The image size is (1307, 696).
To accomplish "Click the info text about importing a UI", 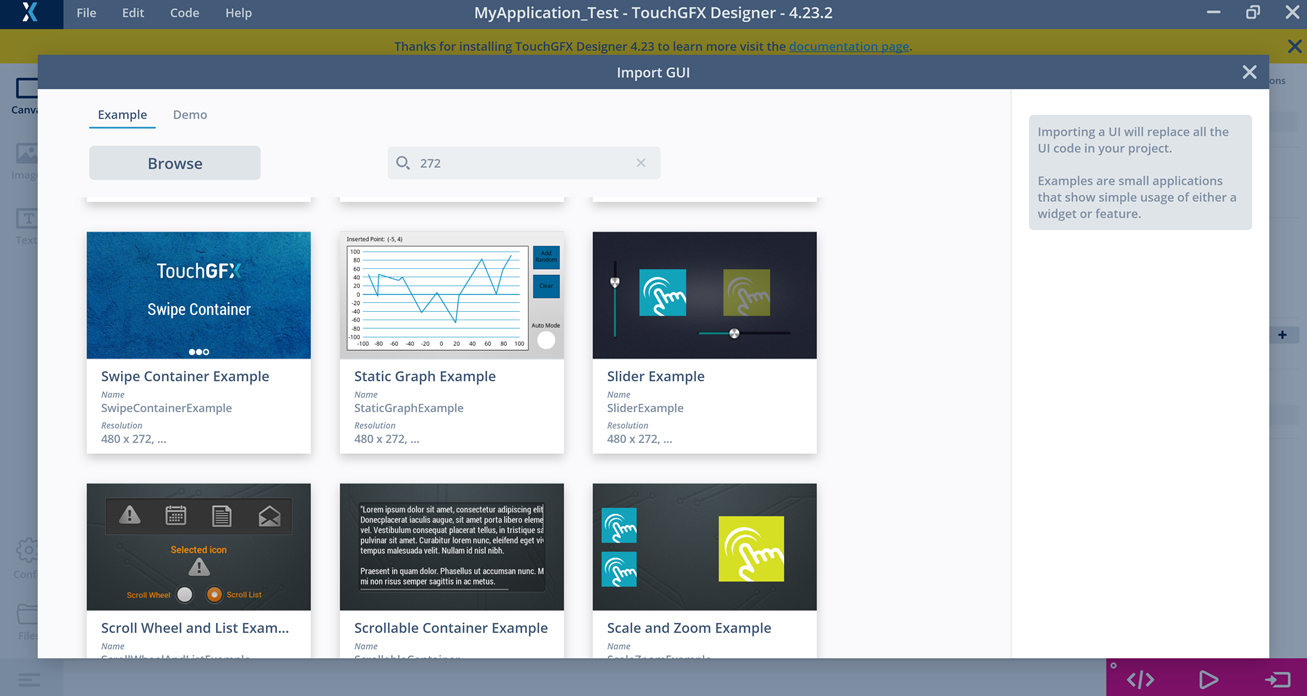I will click(x=1140, y=172).
